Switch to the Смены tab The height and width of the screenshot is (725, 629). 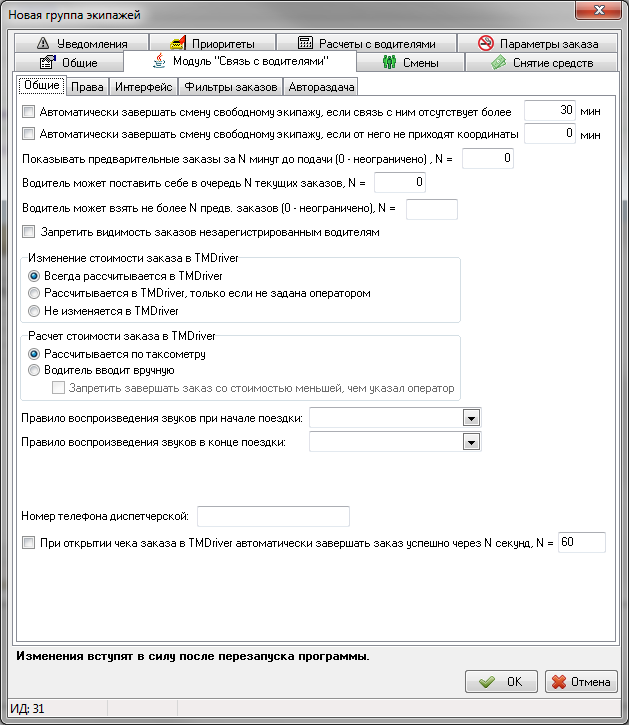[x=410, y=62]
